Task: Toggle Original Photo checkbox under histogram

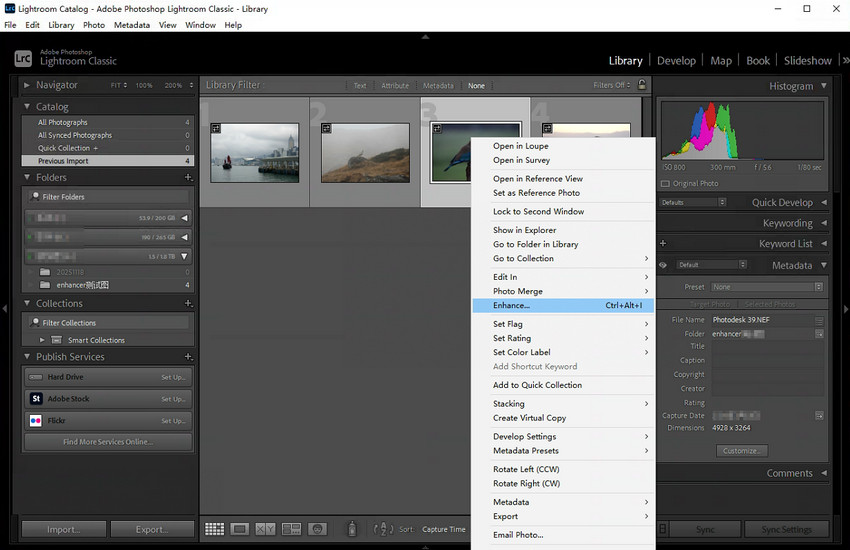Action: pyautogui.click(x=665, y=184)
